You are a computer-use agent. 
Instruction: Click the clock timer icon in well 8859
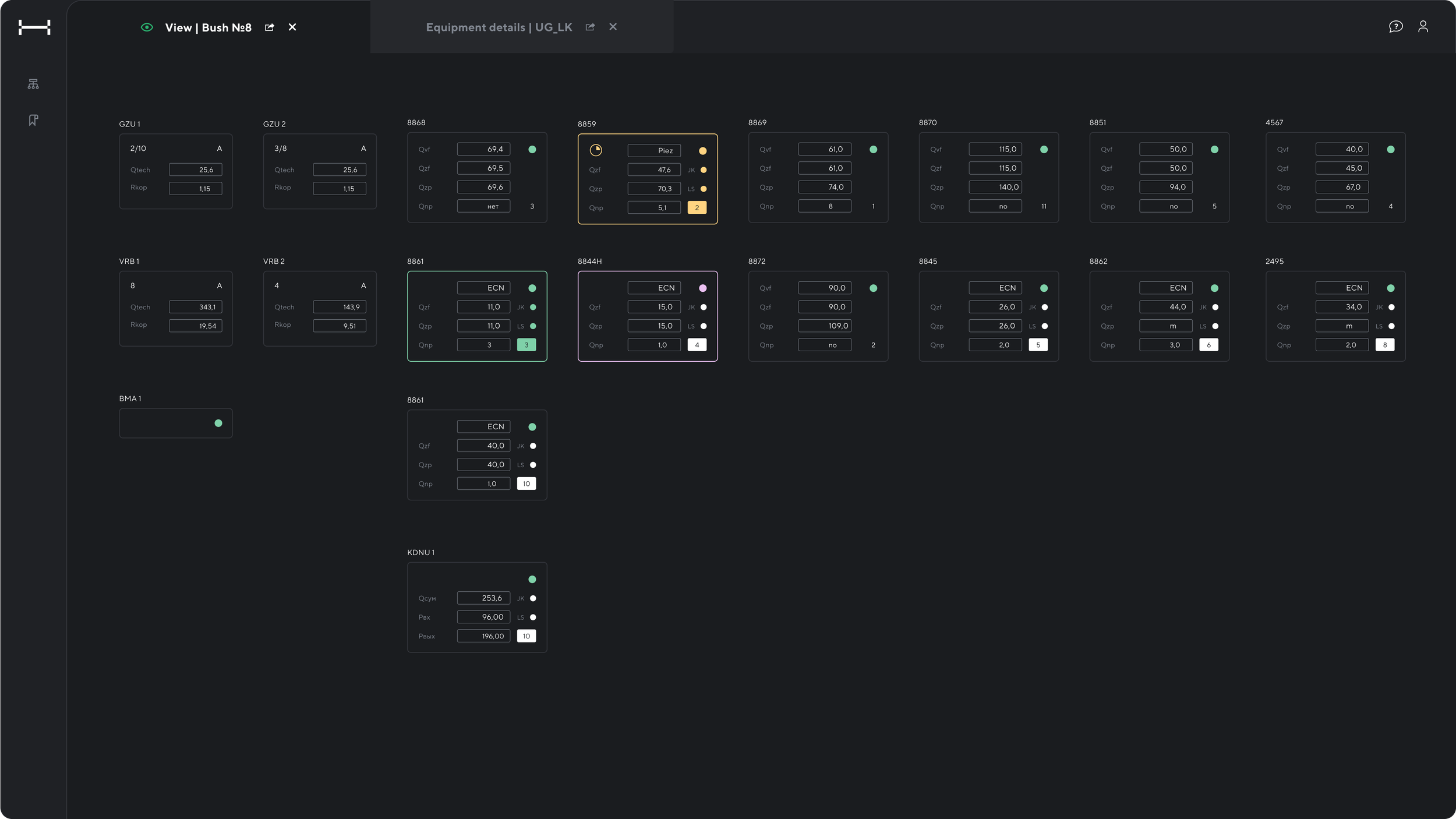[x=596, y=150]
